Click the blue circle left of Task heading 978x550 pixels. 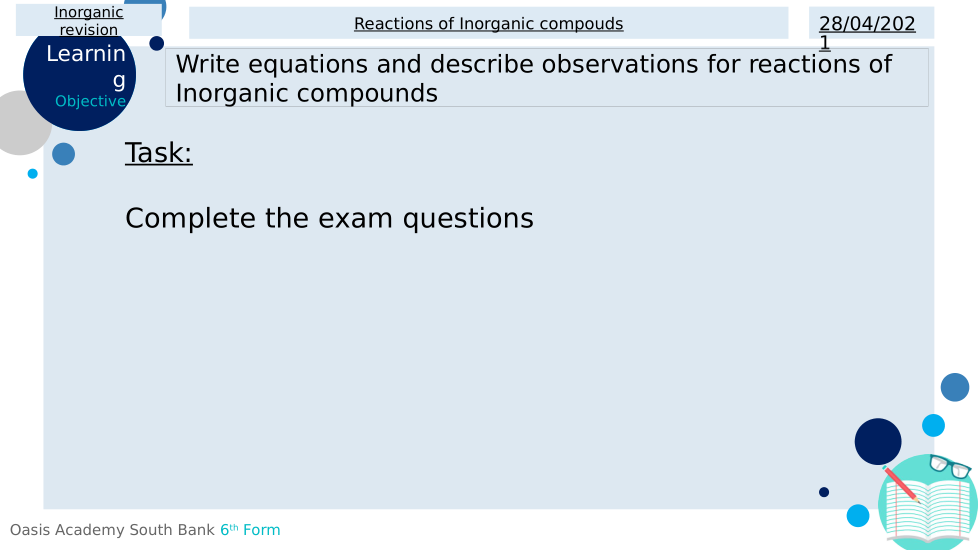[x=63, y=154]
